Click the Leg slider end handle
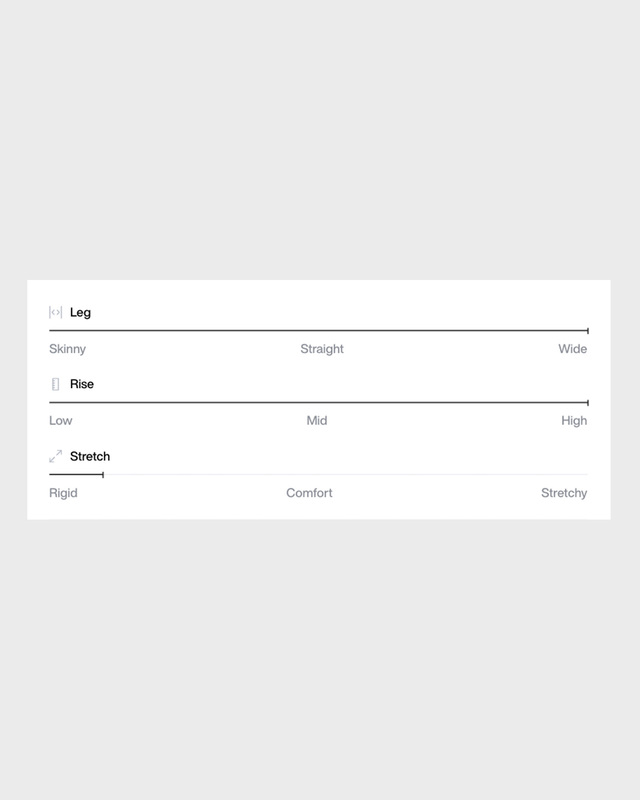The image size is (640, 800). [x=587, y=330]
